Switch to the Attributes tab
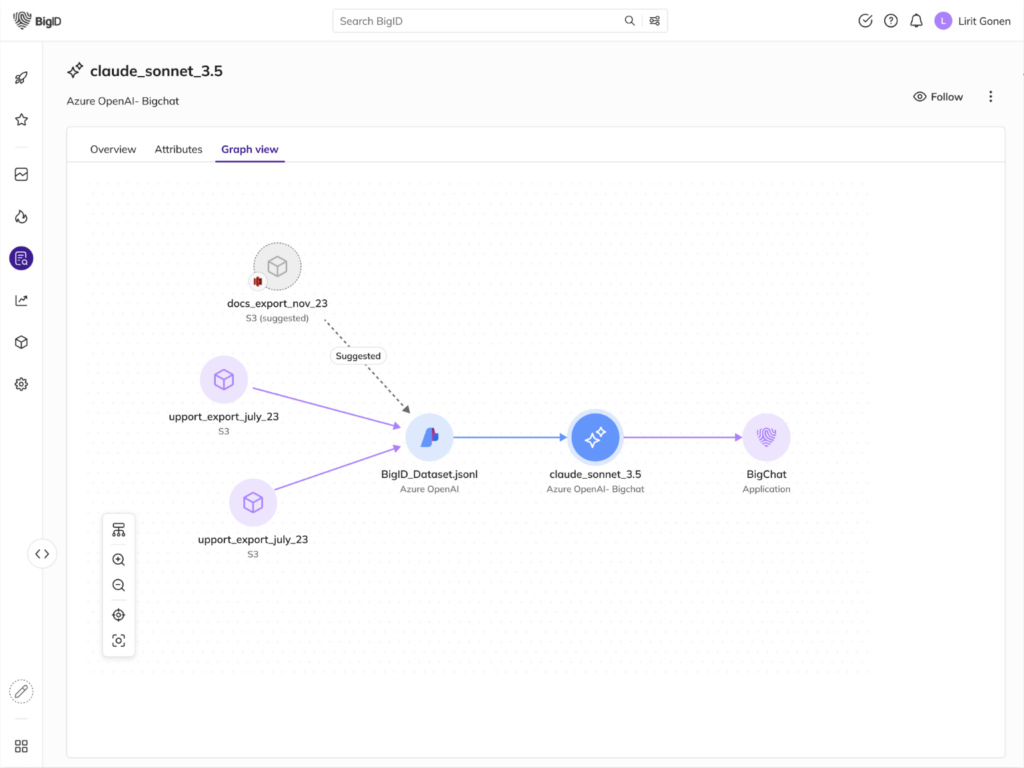This screenshot has width=1024, height=768. tap(178, 150)
